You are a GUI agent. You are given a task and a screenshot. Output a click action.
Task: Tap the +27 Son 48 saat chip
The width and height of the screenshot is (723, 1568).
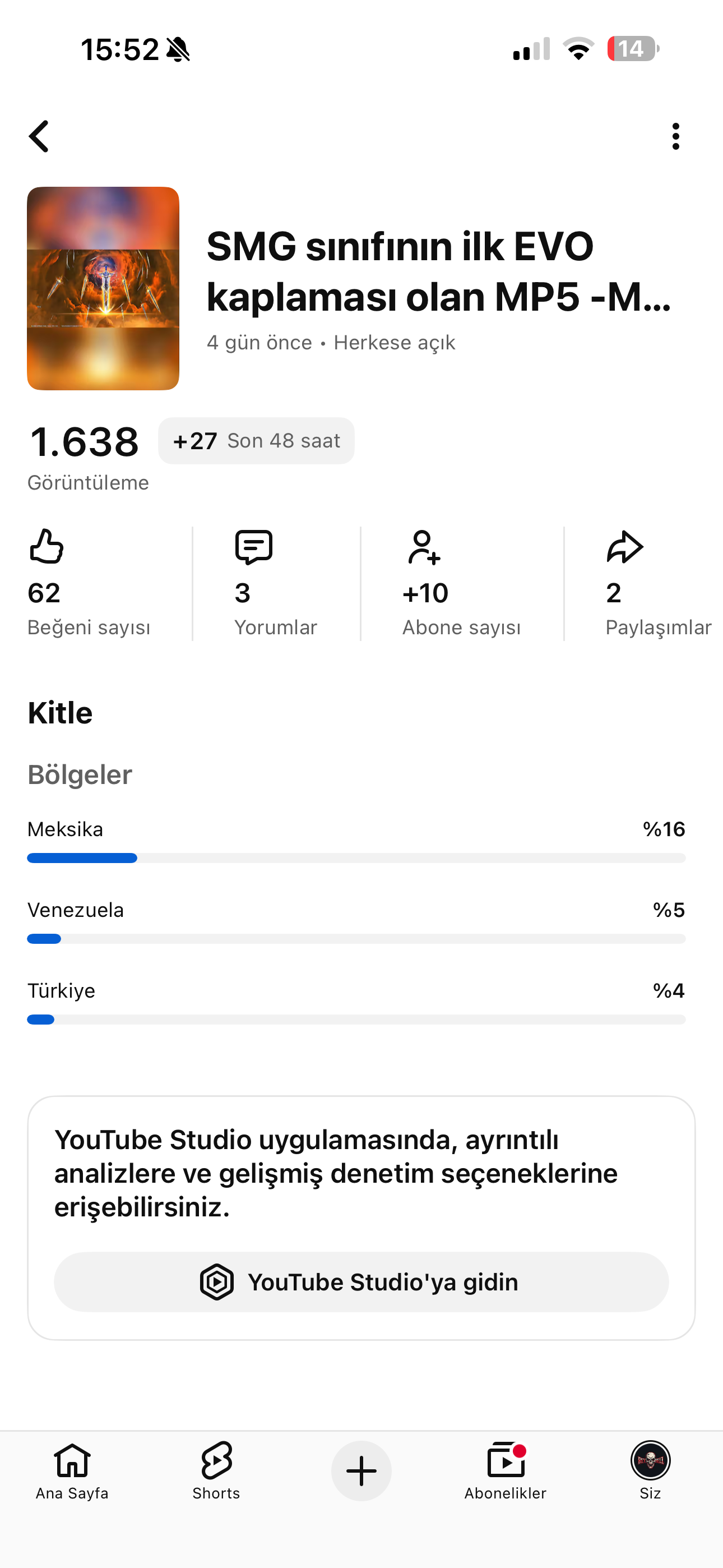tap(256, 441)
